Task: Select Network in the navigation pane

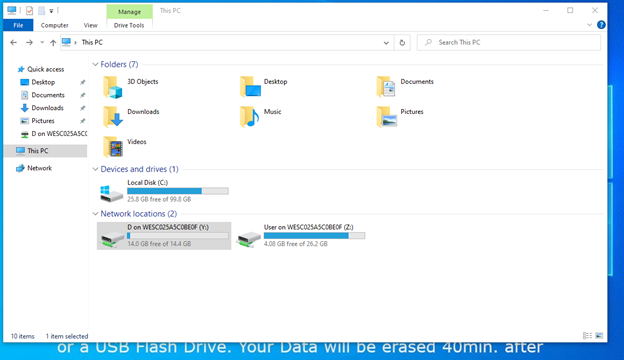Action: (39, 168)
